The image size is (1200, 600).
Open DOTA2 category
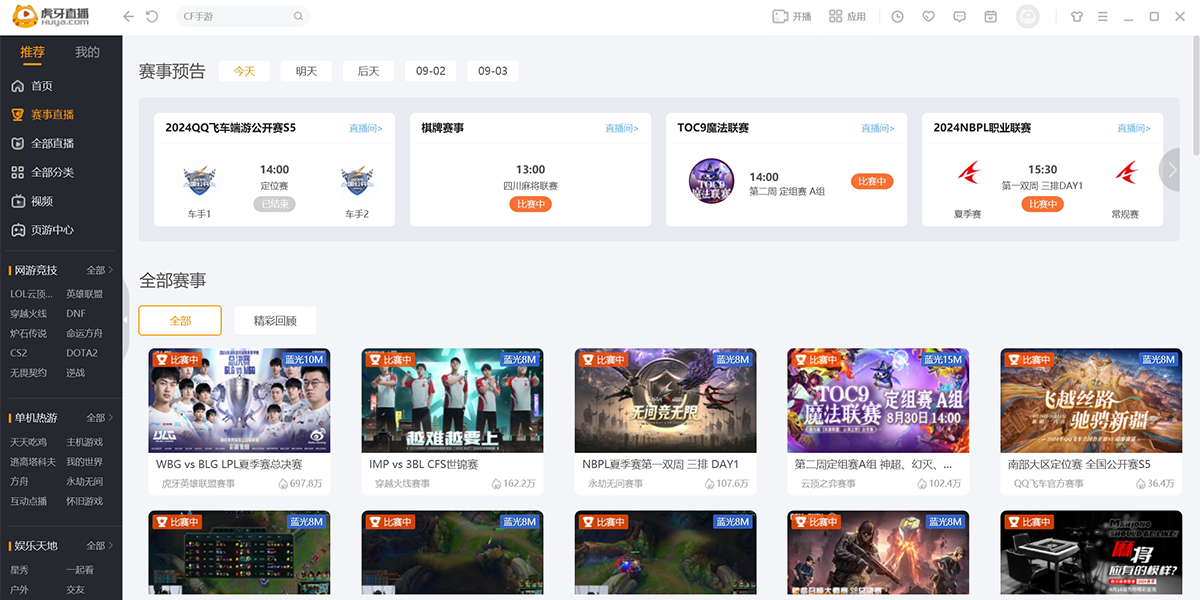click(82, 353)
